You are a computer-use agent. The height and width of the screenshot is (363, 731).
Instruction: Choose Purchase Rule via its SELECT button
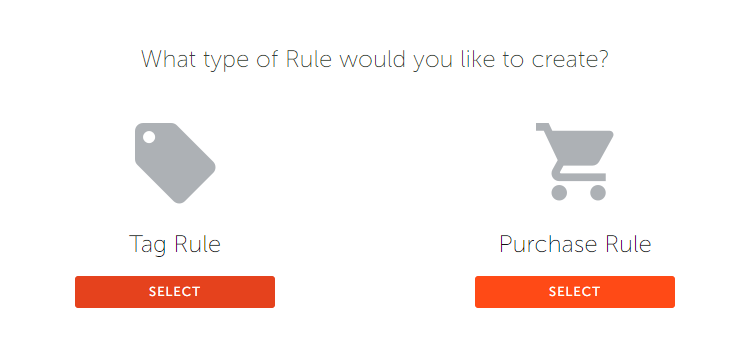575,292
